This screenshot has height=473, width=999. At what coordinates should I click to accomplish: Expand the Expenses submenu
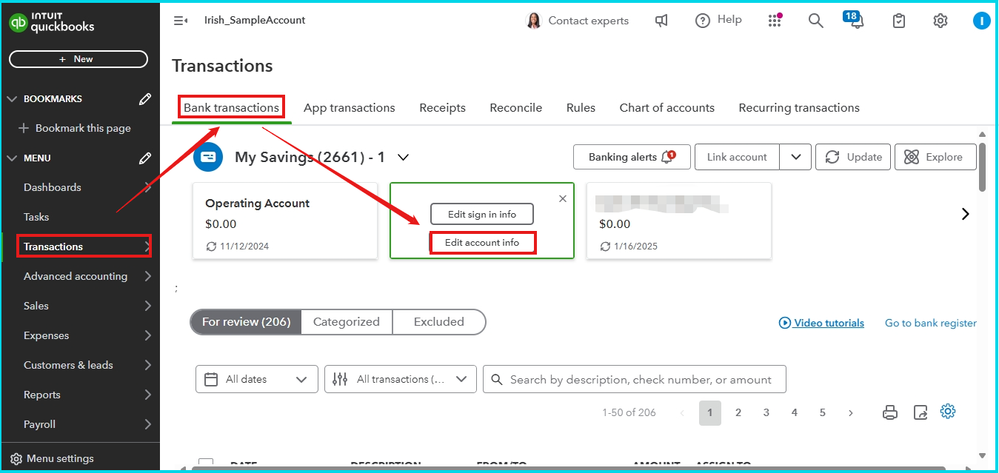point(147,335)
